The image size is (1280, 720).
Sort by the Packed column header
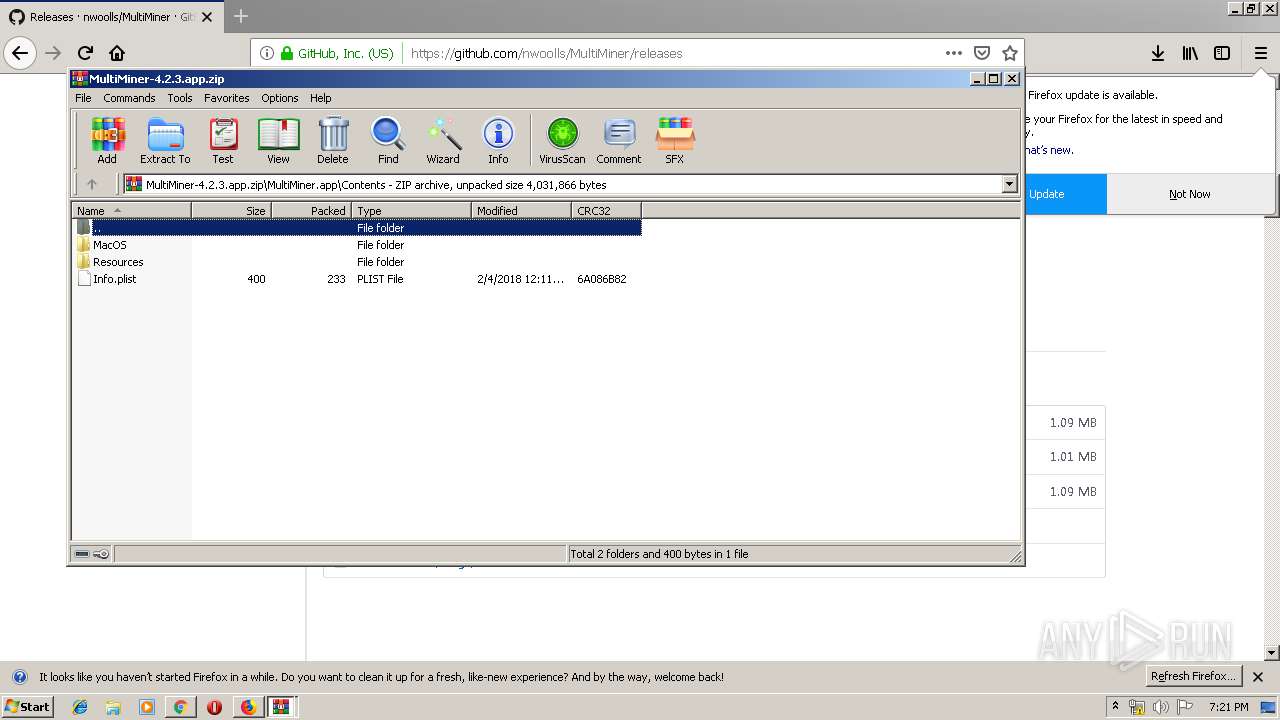click(x=311, y=210)
